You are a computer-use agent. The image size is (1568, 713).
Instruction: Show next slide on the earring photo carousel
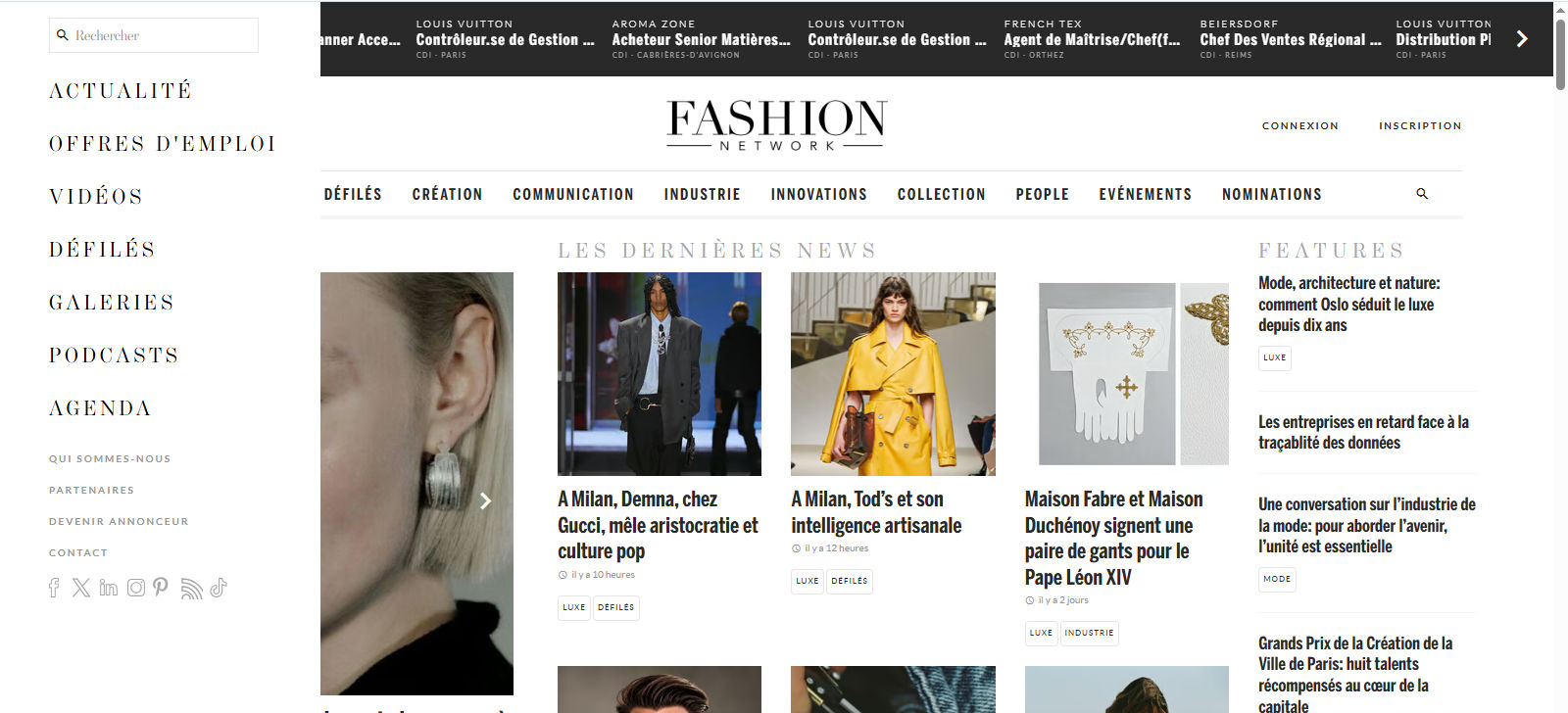[485, 501]
